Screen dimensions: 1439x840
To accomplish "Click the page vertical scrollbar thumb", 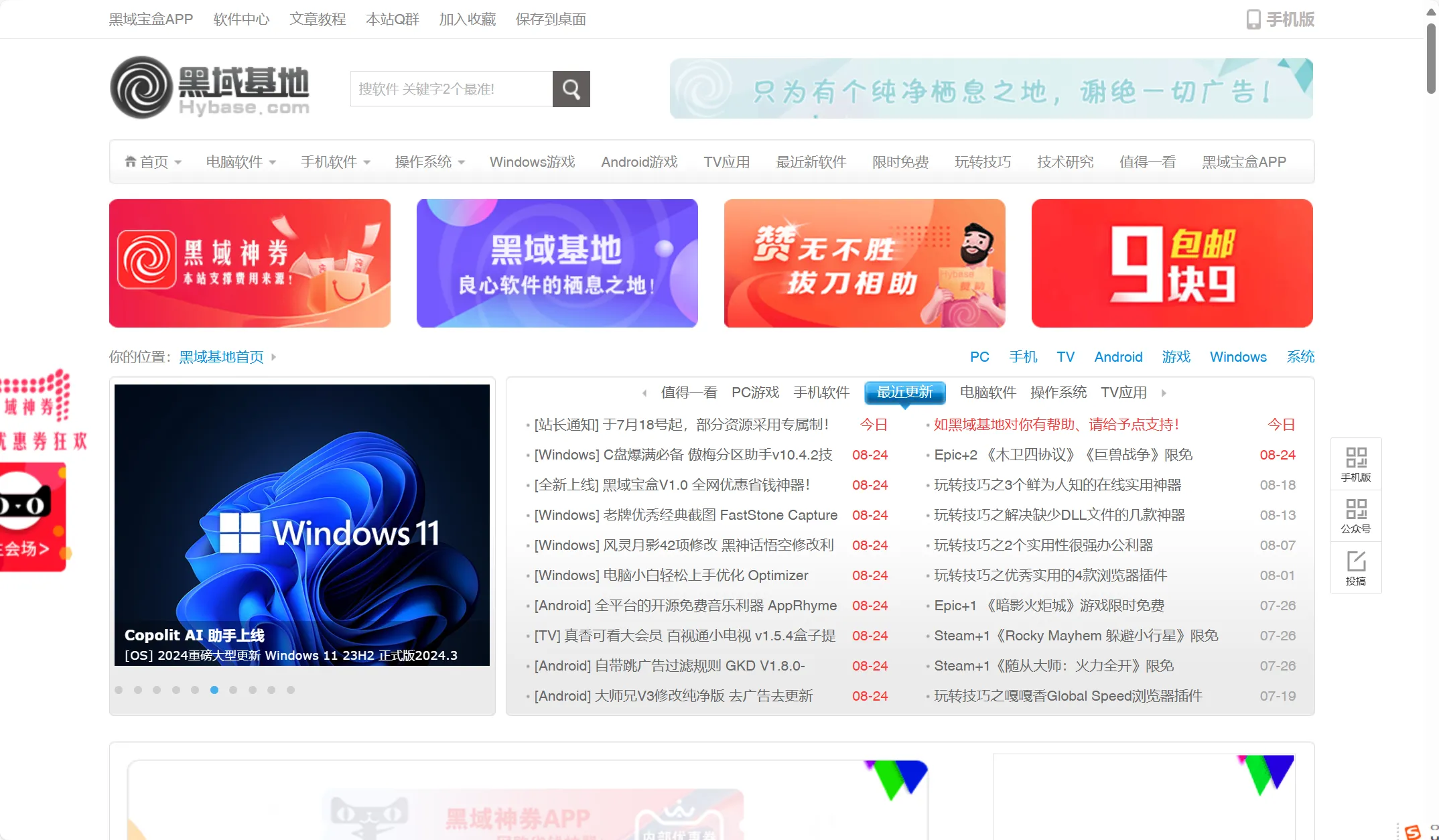I will pyautogui.click(x=1431, y=59).
